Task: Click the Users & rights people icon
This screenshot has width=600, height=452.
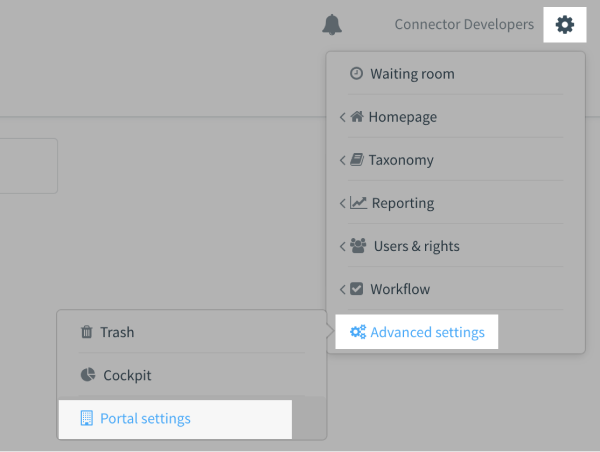Action: click(359, 246)
